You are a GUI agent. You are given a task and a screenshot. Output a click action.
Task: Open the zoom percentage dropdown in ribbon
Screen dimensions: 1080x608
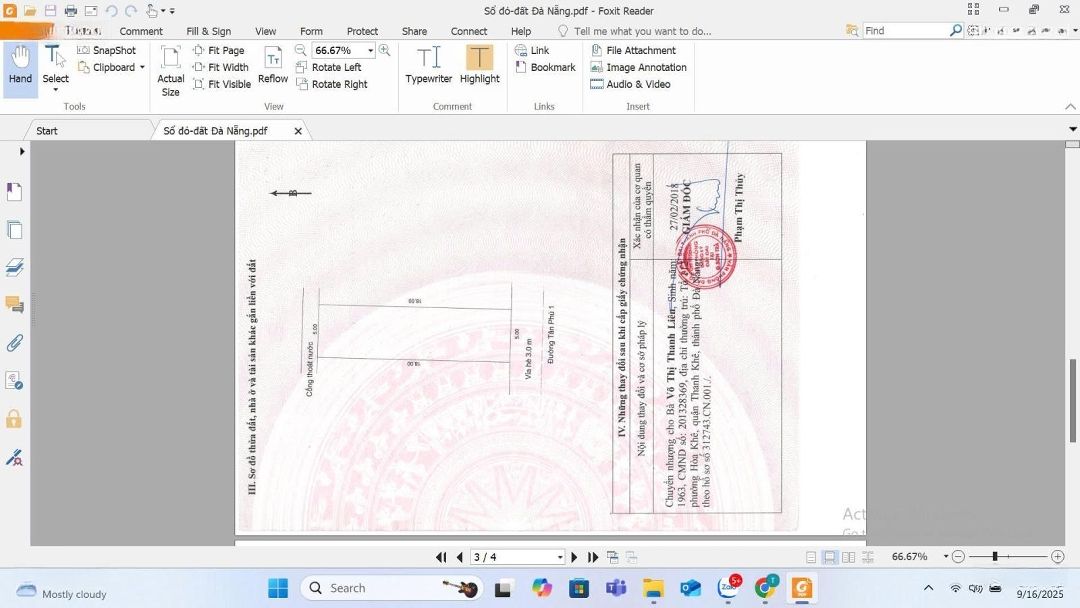(370, 50)
